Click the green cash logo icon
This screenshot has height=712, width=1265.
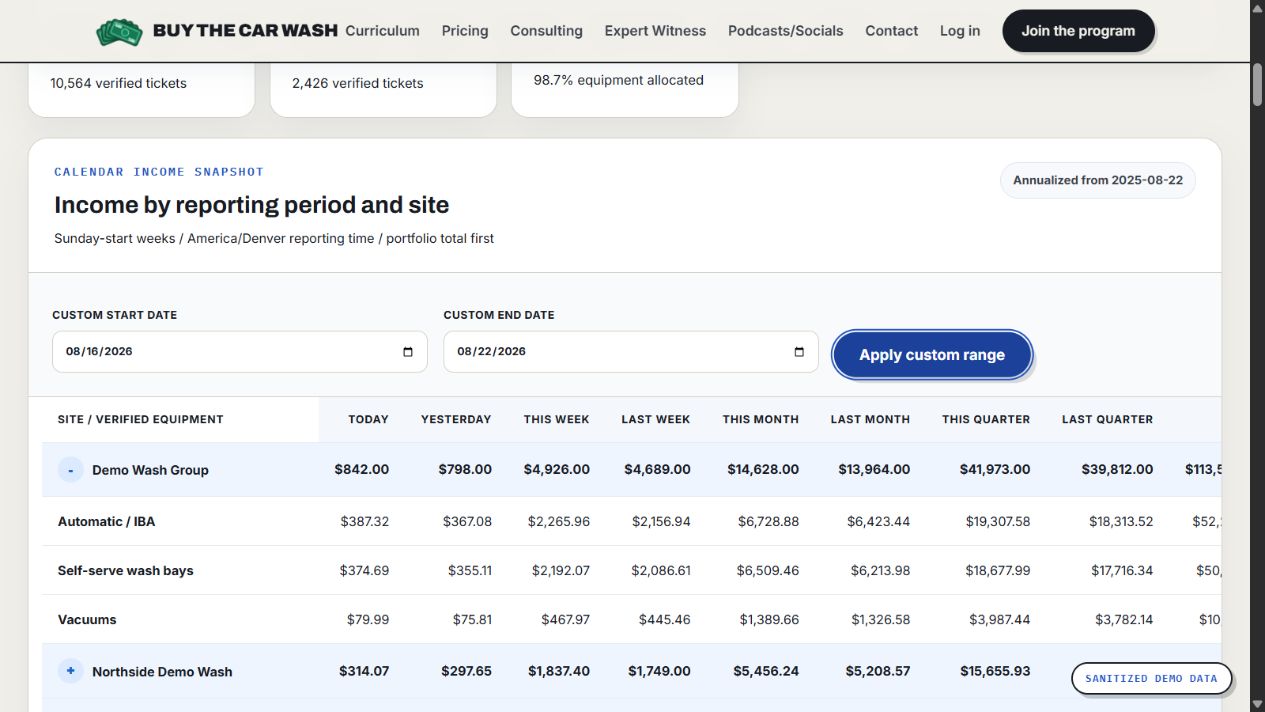coord(120,31)
